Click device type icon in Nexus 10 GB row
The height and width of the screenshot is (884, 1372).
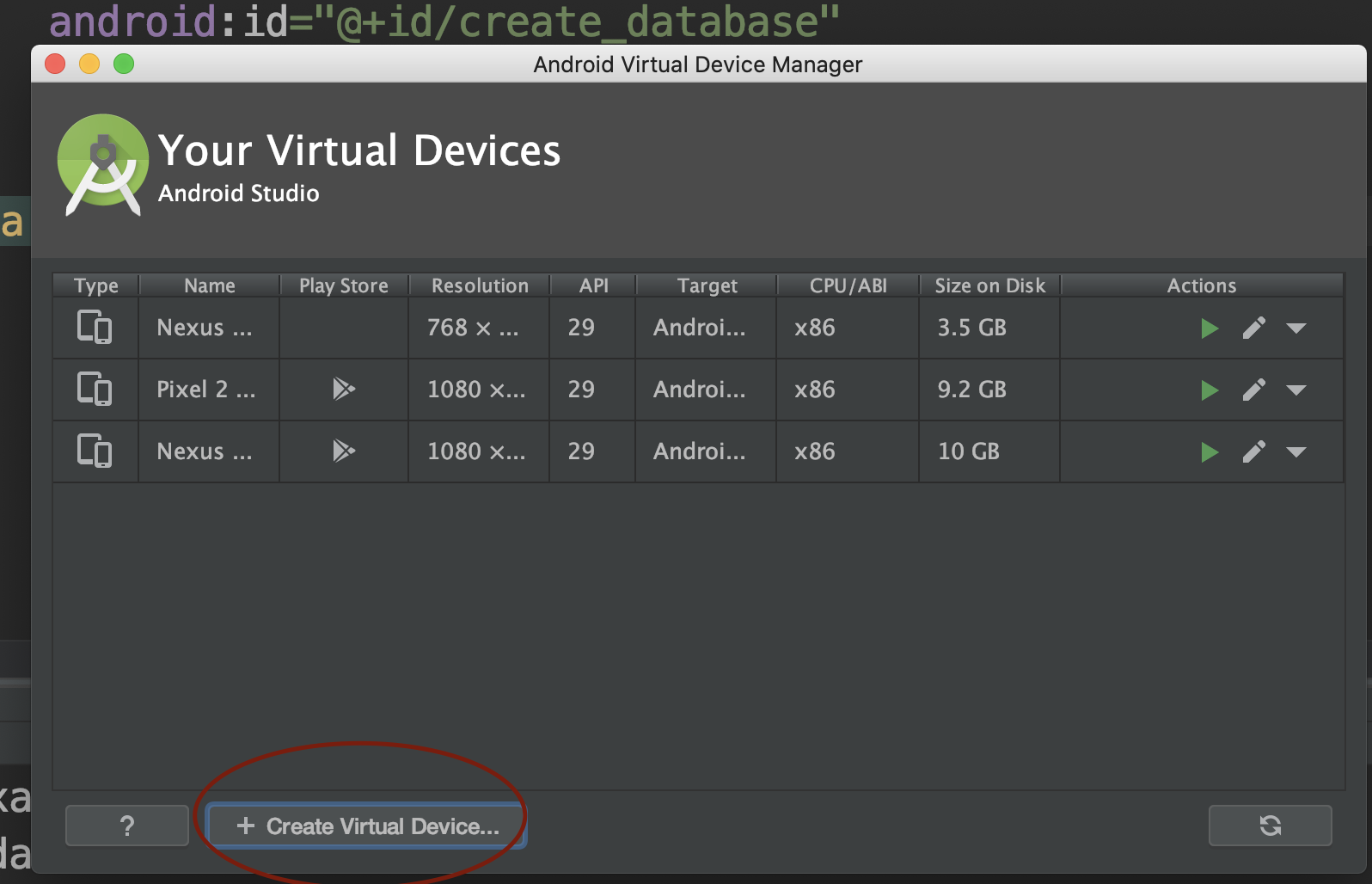(95, 451)
